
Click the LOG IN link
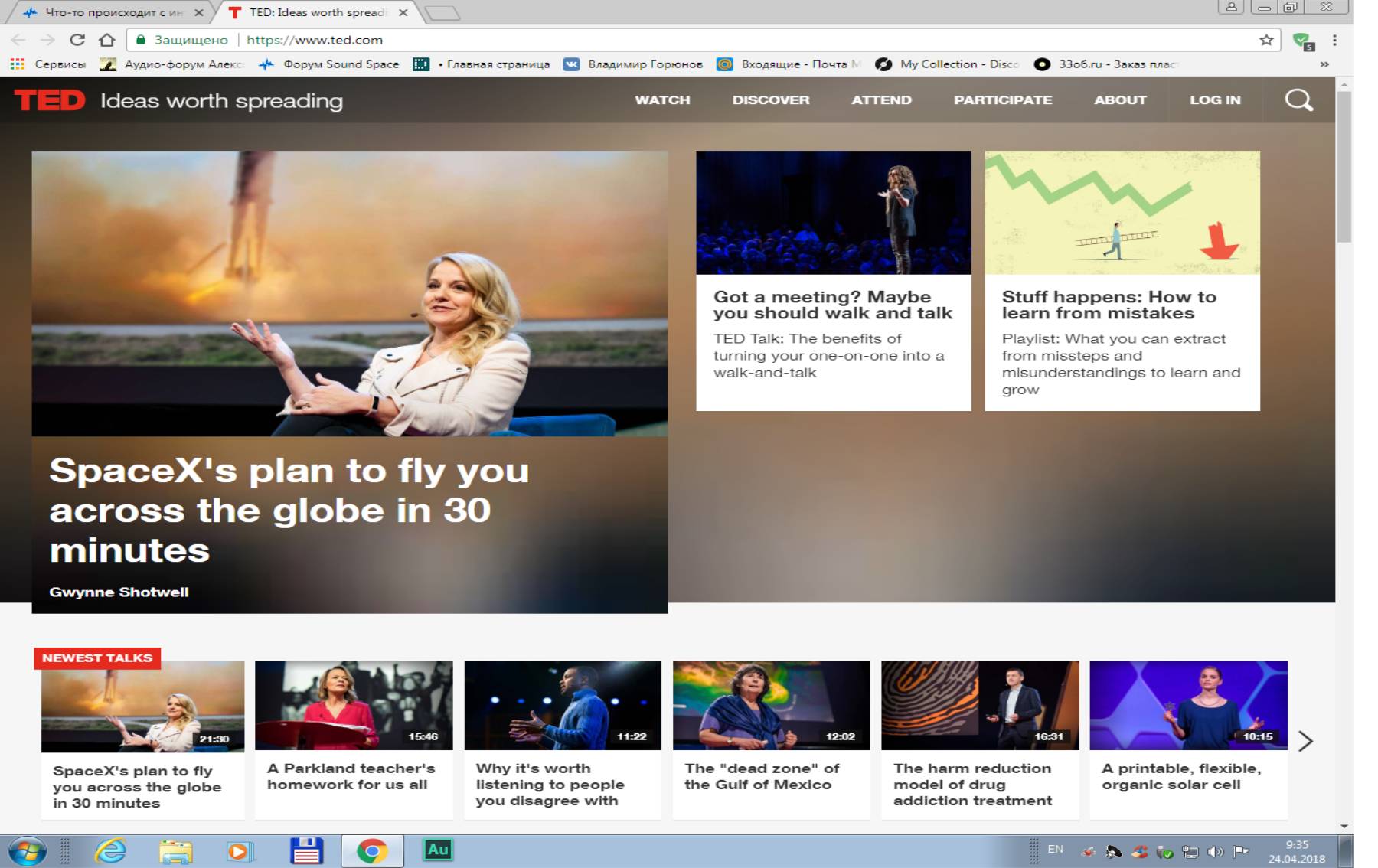coord(1215,100)
